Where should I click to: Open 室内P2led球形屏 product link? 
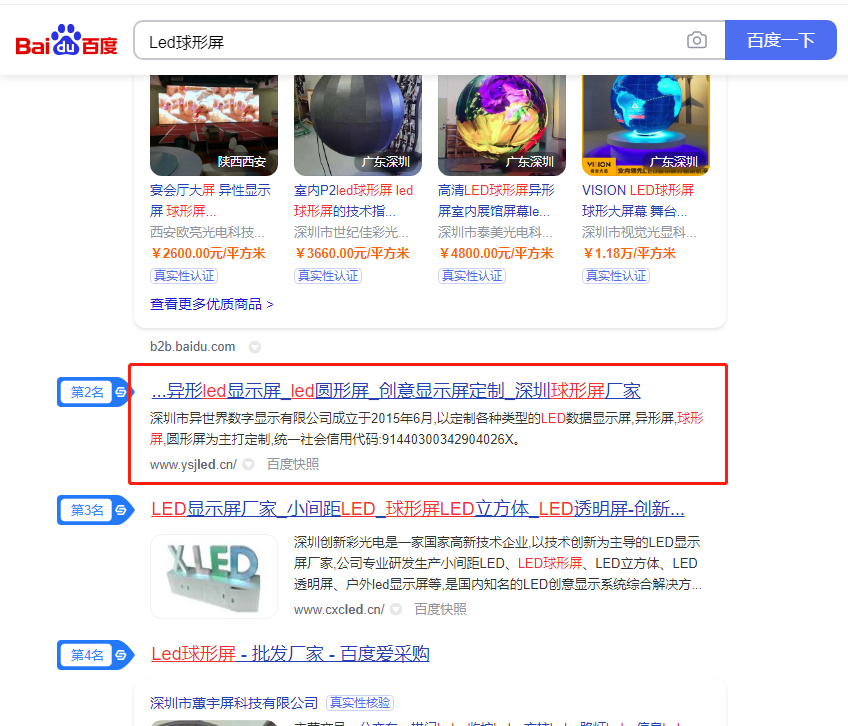tap(354, 200)
